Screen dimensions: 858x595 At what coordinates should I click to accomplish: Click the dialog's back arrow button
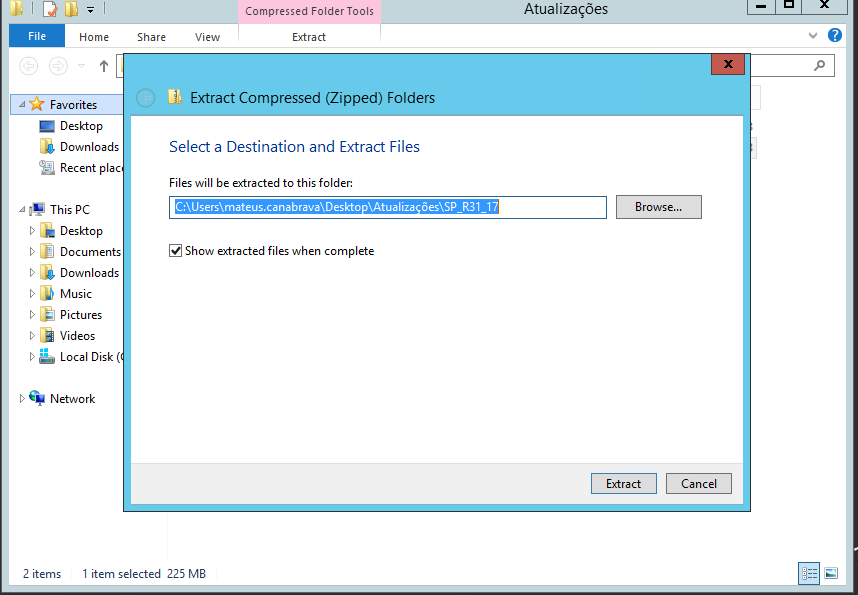pyautogui.click(x=146, y=98)
